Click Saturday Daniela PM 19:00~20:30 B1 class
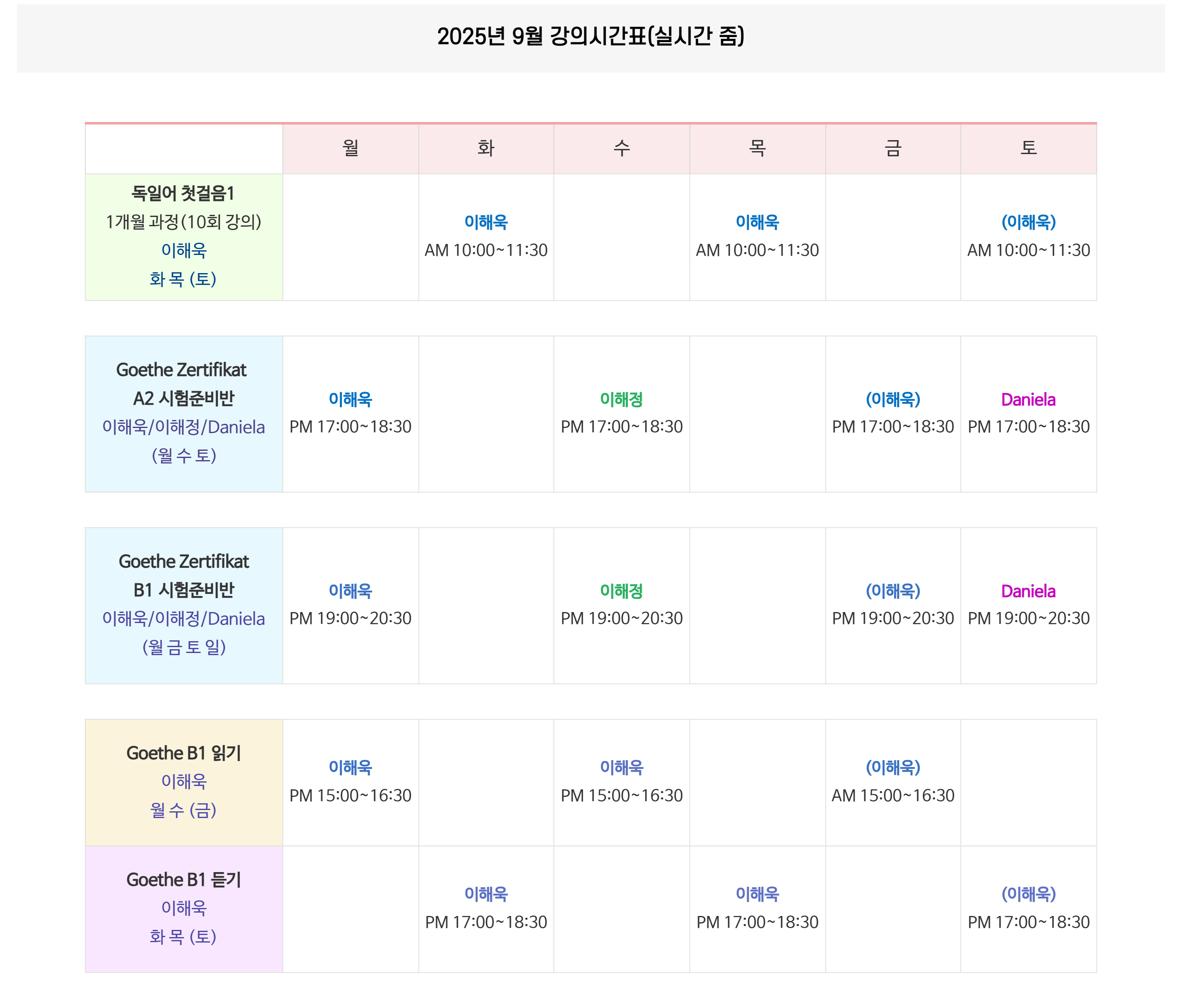The width and height of the screenshot is (1182, 1008). pyautogui.click(x=1028, y=605)
